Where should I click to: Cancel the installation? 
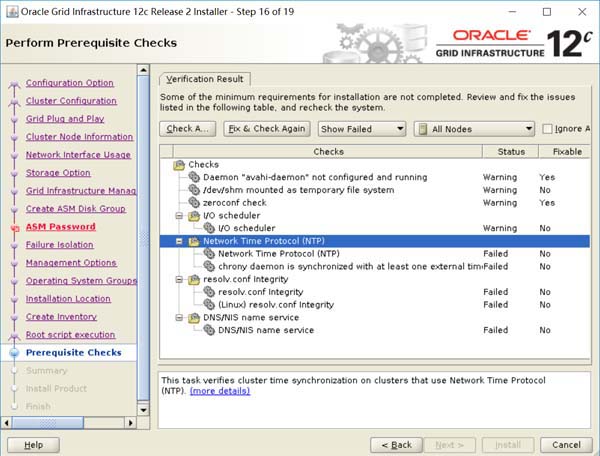(566, 445)
